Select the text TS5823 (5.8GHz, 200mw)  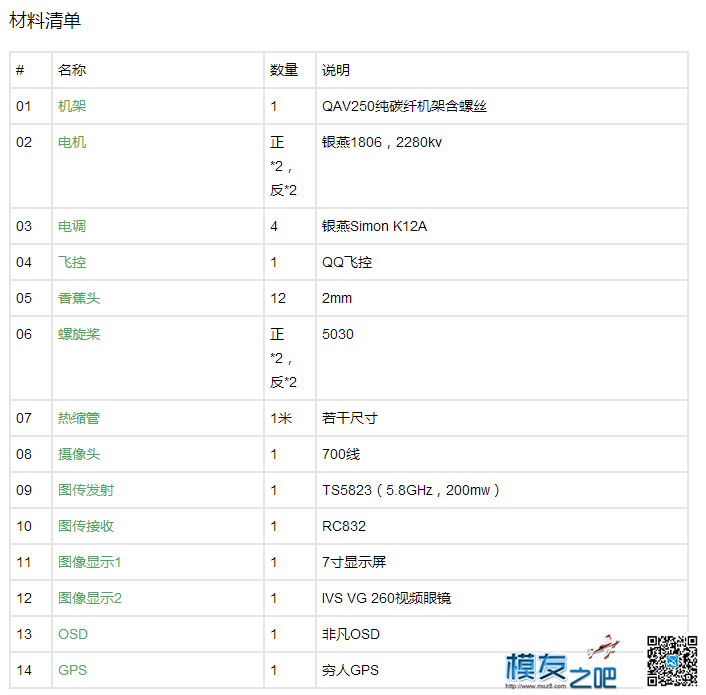click(411, 490)
